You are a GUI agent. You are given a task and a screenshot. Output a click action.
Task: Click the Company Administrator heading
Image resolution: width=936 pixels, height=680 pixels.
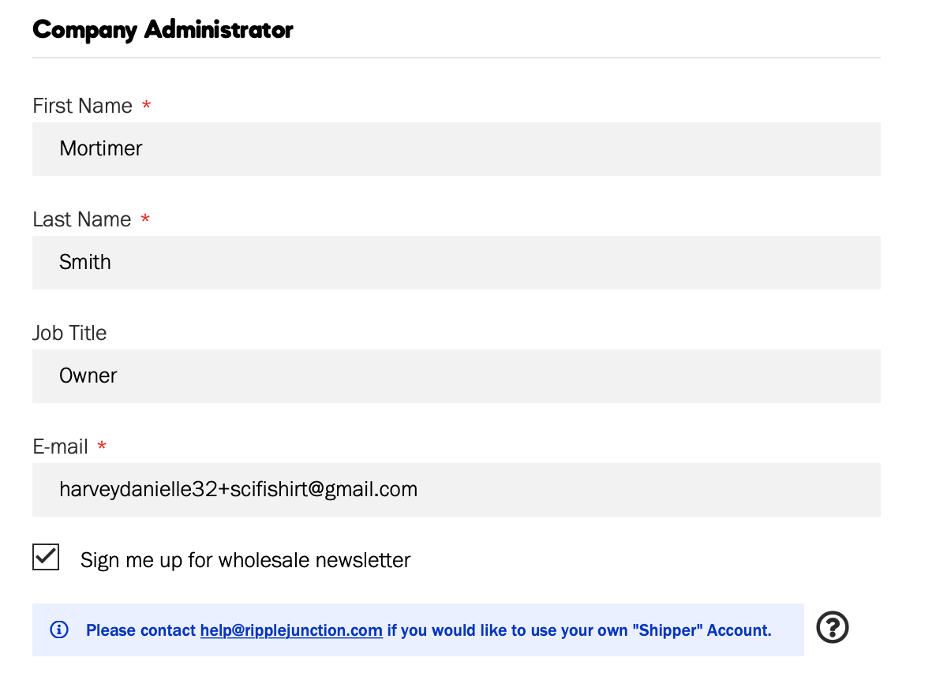point(163,30)
